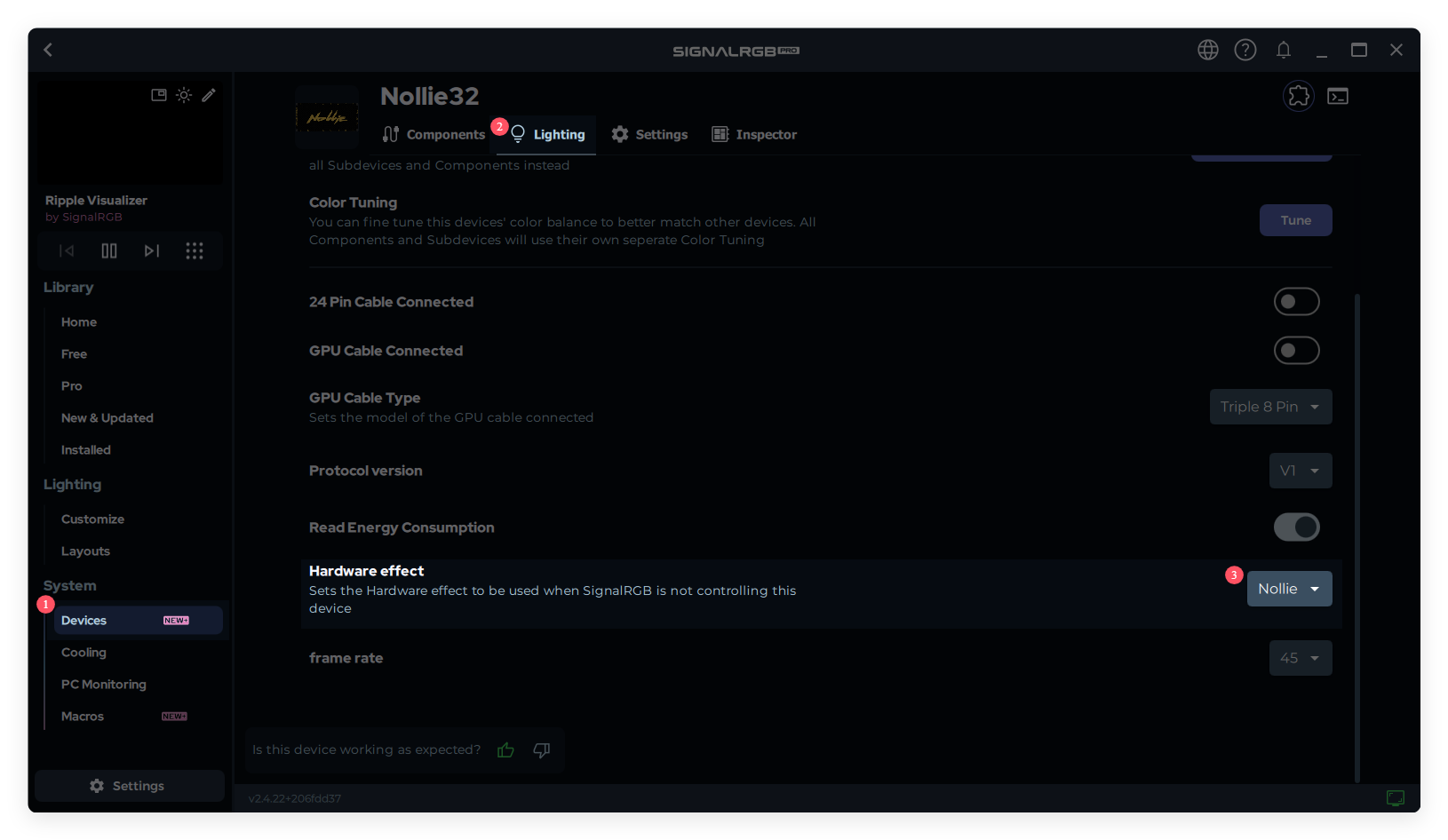Open the effects grid icon
This screenshot has width=1448, height=840.
[x=195, y=251]
